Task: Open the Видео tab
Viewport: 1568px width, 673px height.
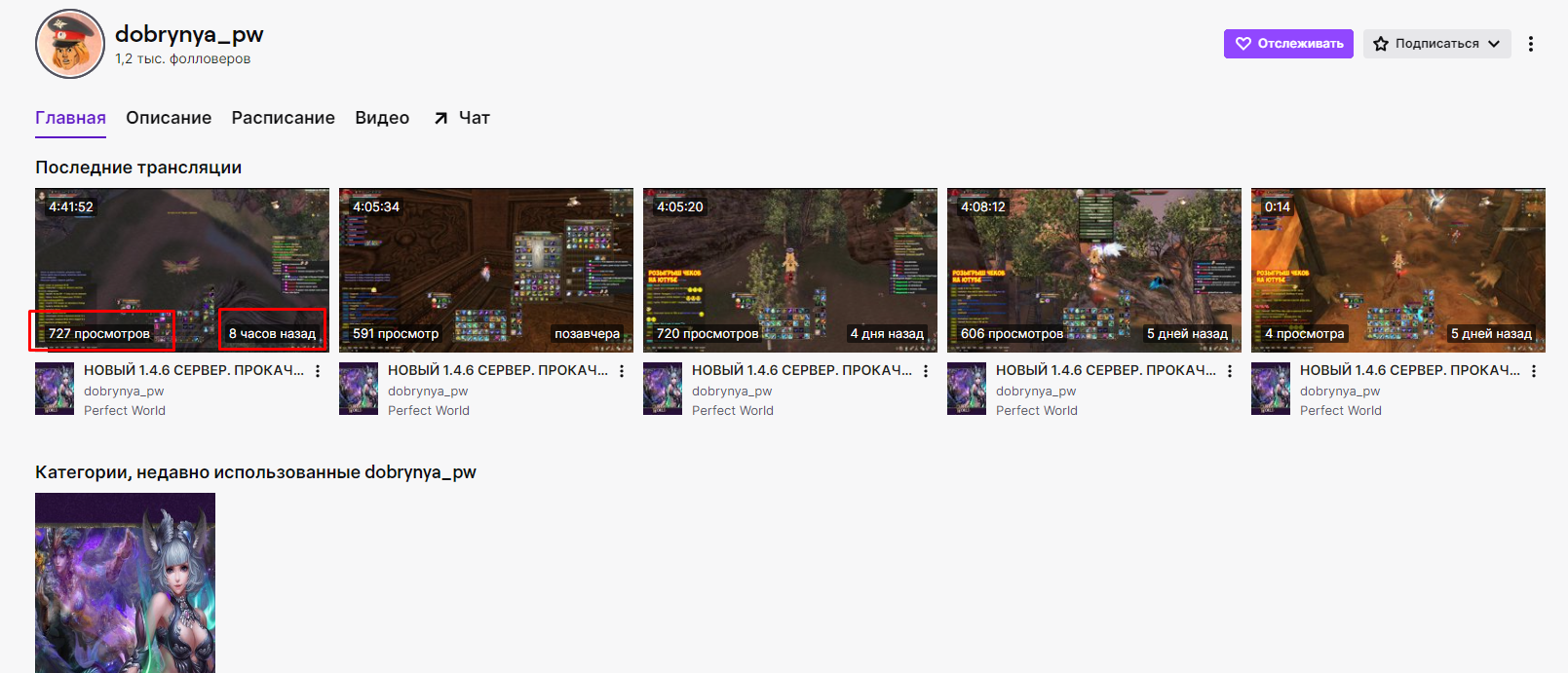Action: pos(382,118)
